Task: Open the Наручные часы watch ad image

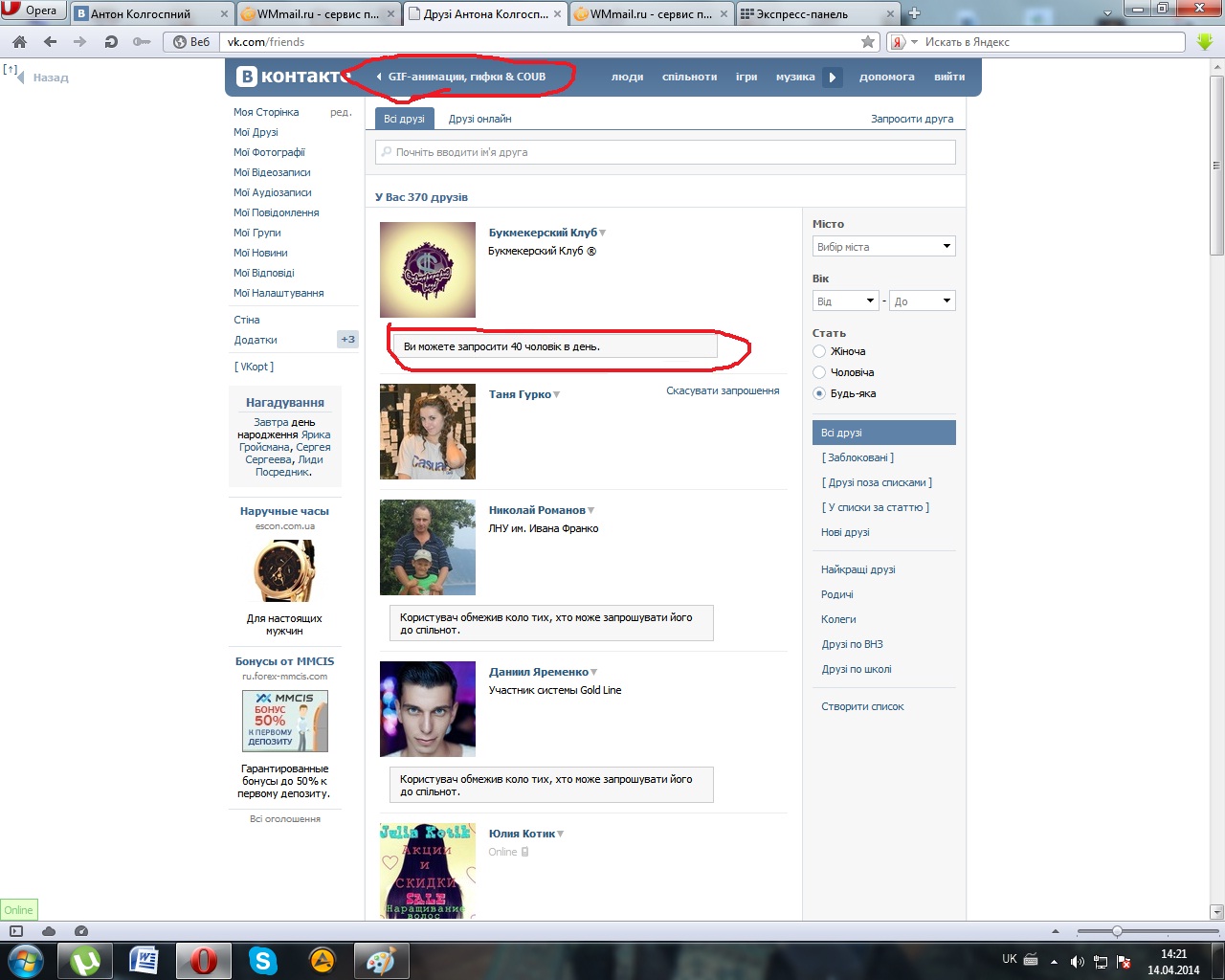Action: pyautogui.click(x=284, y=570)
